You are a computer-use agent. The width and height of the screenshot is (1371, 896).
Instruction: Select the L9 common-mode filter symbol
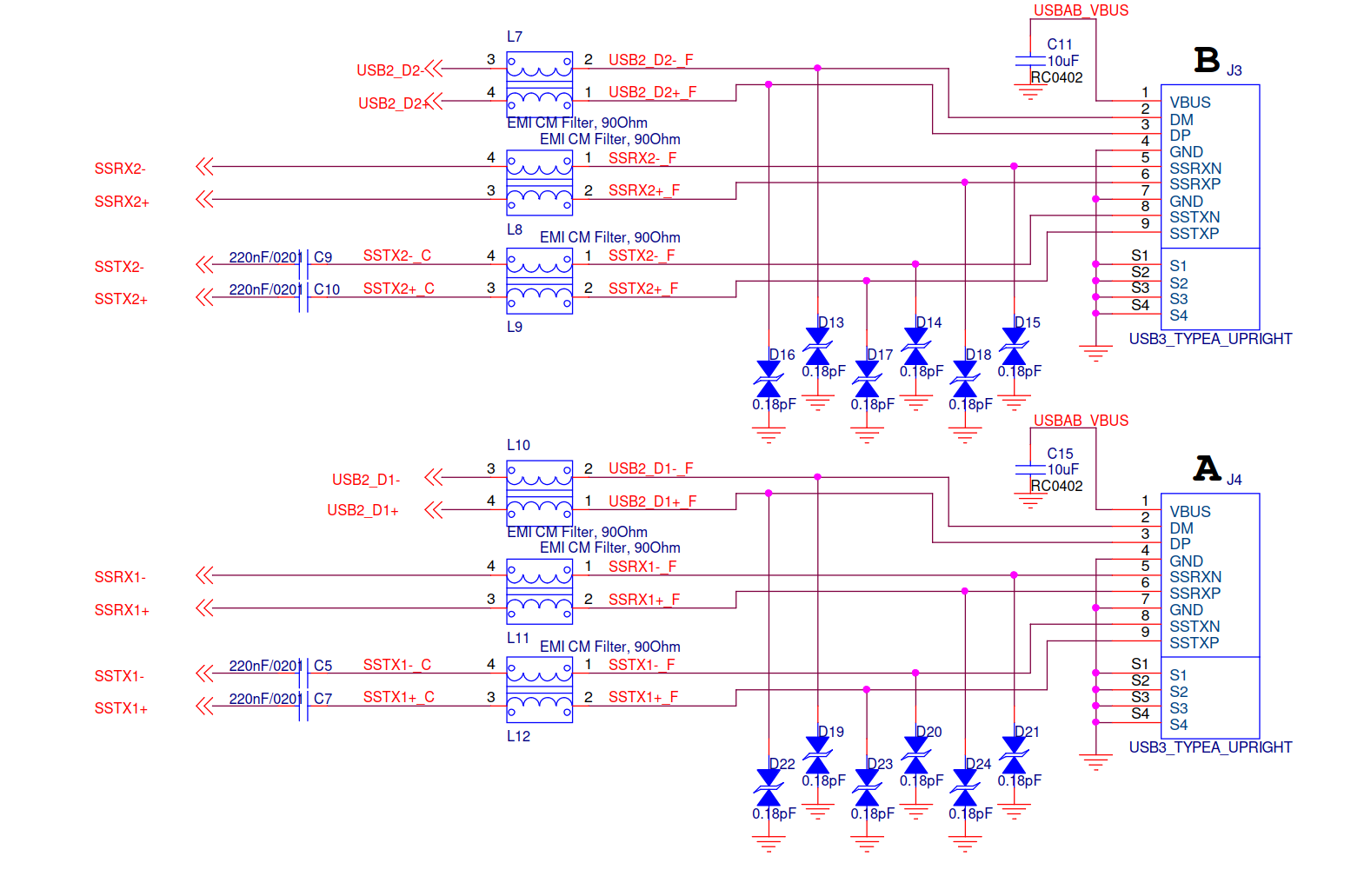pyautogui.click(x=539, y=281)
